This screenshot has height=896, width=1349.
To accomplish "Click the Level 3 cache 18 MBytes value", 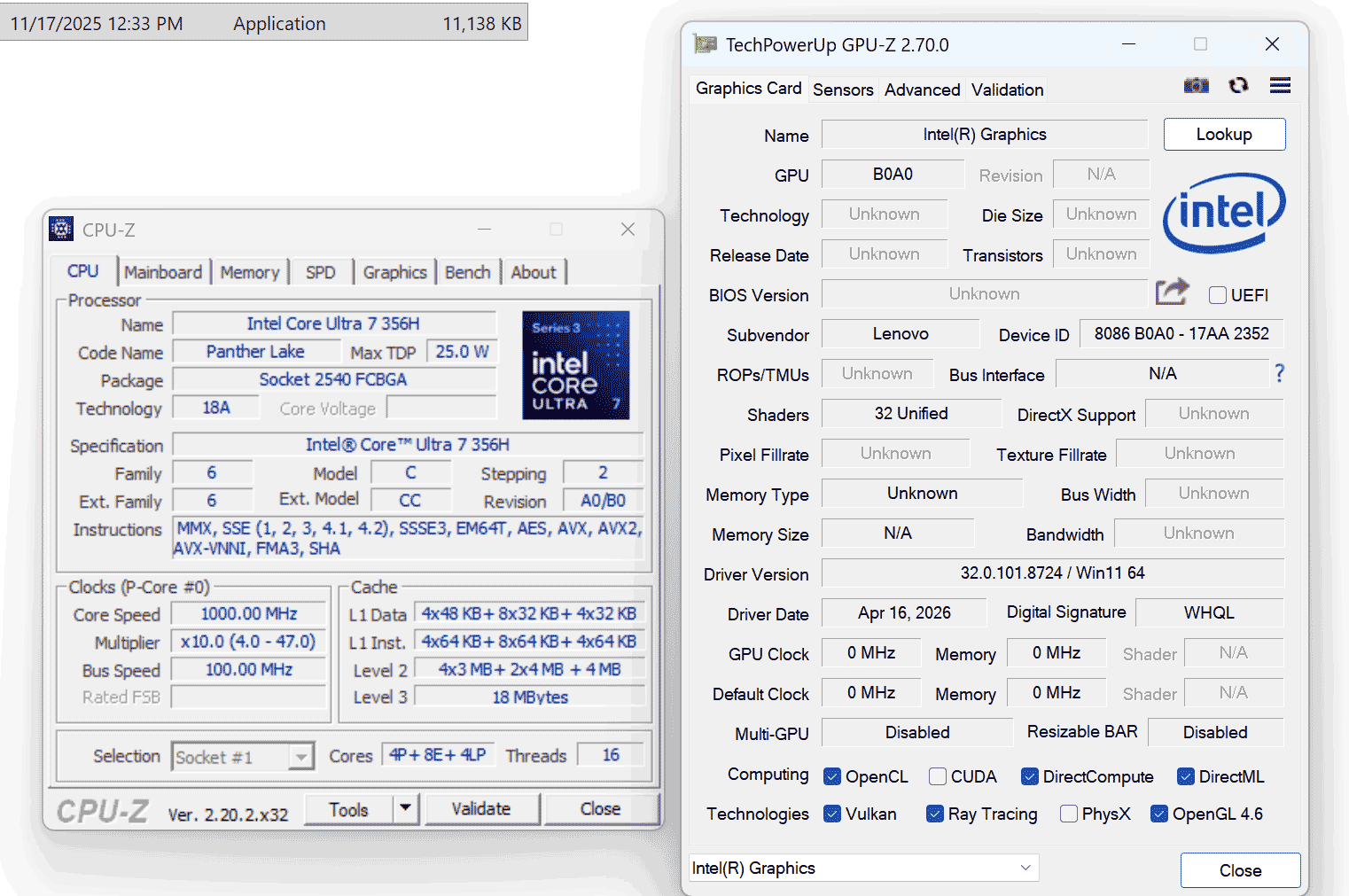I will click(530, 697).
